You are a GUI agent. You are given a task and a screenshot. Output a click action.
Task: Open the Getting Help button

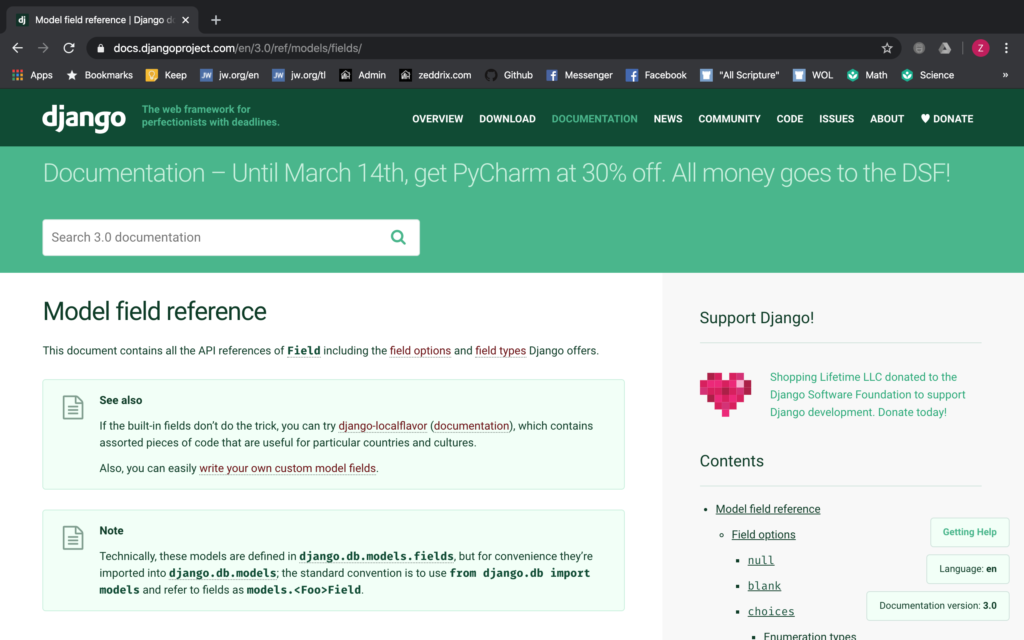pyautogui.click(x=969, y=532)
